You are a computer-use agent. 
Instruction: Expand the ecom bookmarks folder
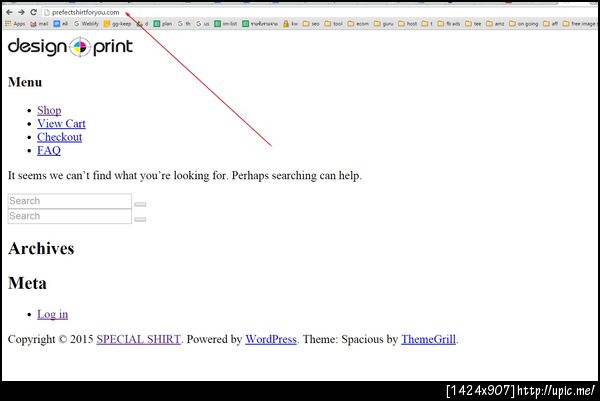point(358,24)
